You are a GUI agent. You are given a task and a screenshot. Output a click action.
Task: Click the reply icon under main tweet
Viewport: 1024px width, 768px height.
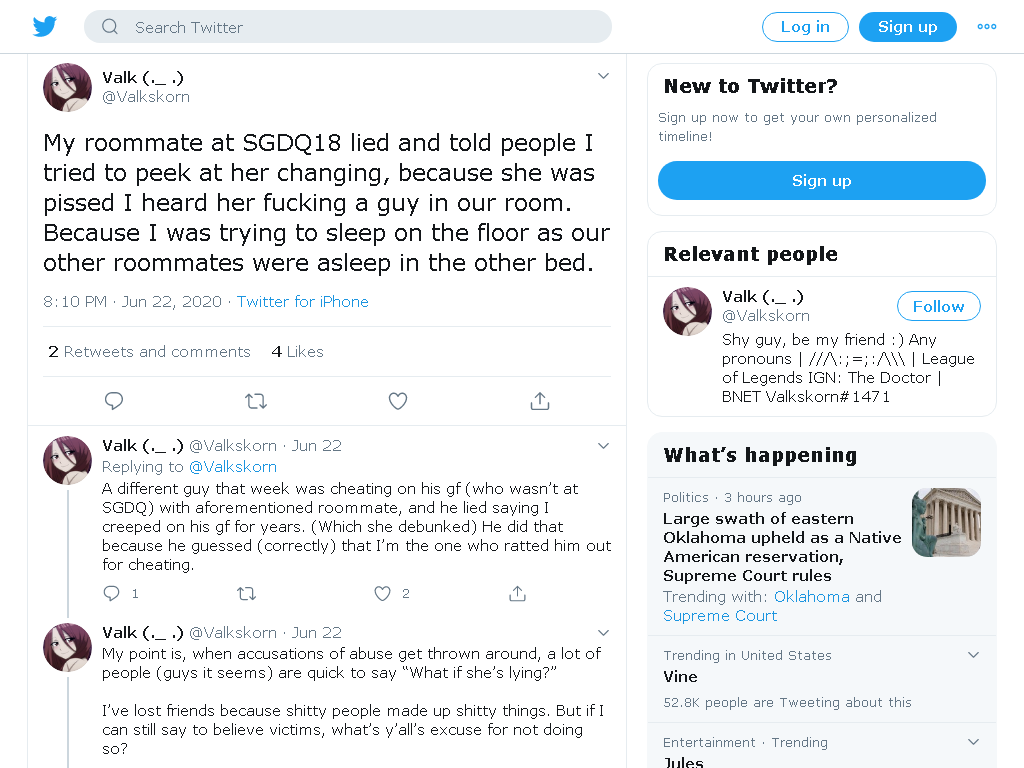pyautogui.click(x=114, y=400)
